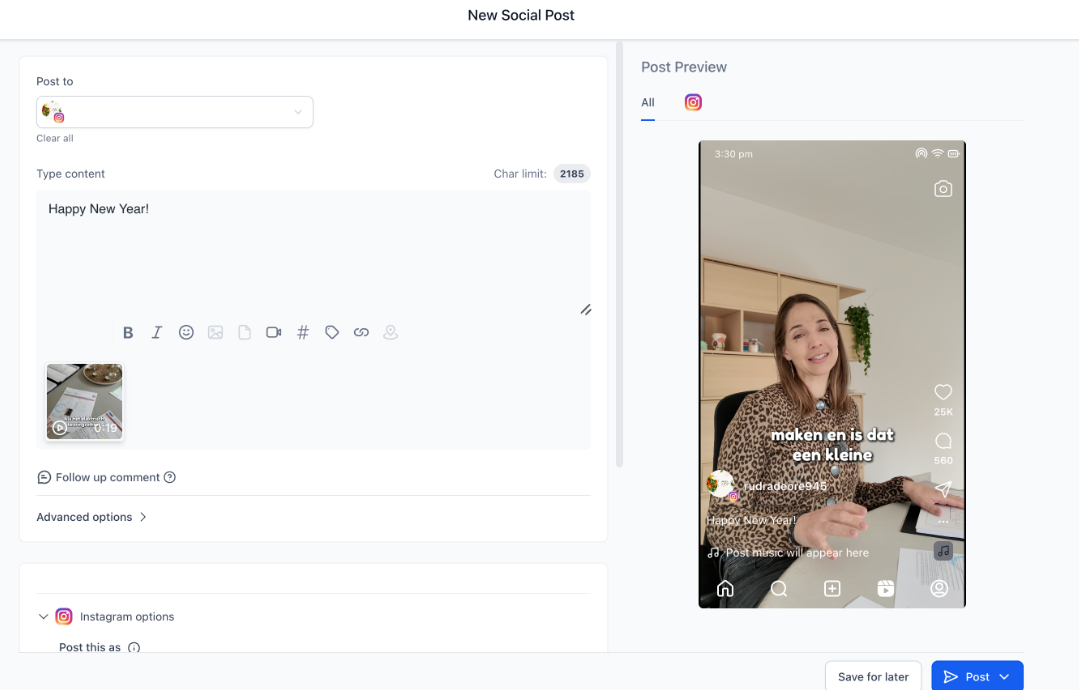This screenshot has height=690, width=1079.
Task: Click the uploaded video thumbnail
Action: 85,402
